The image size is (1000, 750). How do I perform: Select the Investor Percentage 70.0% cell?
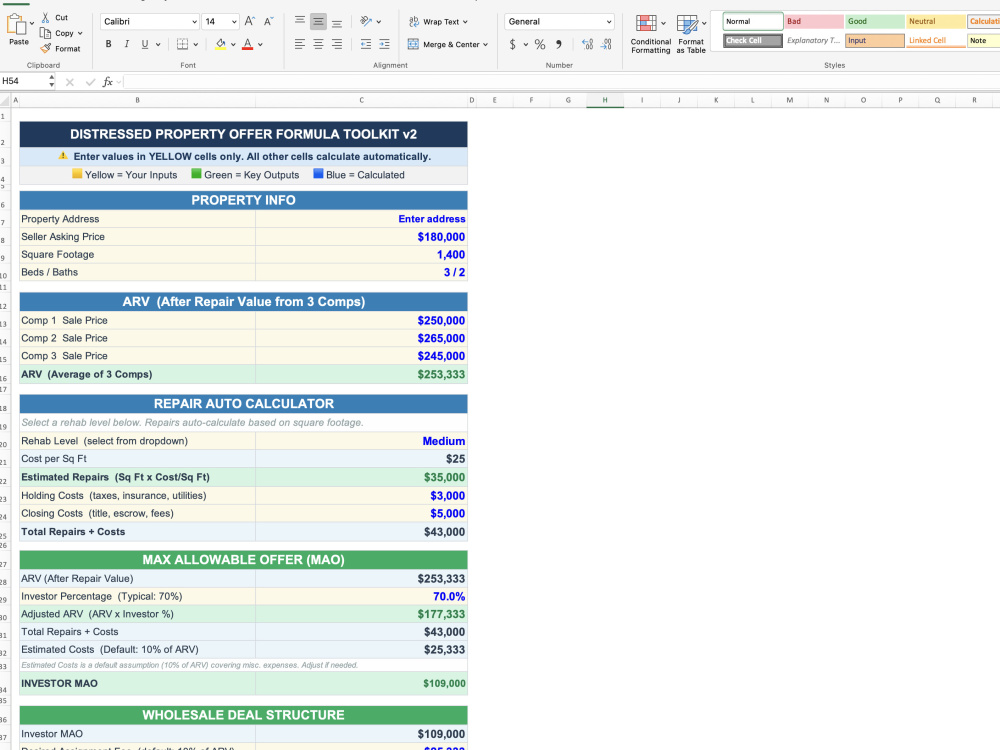click(x=361, y=596)
